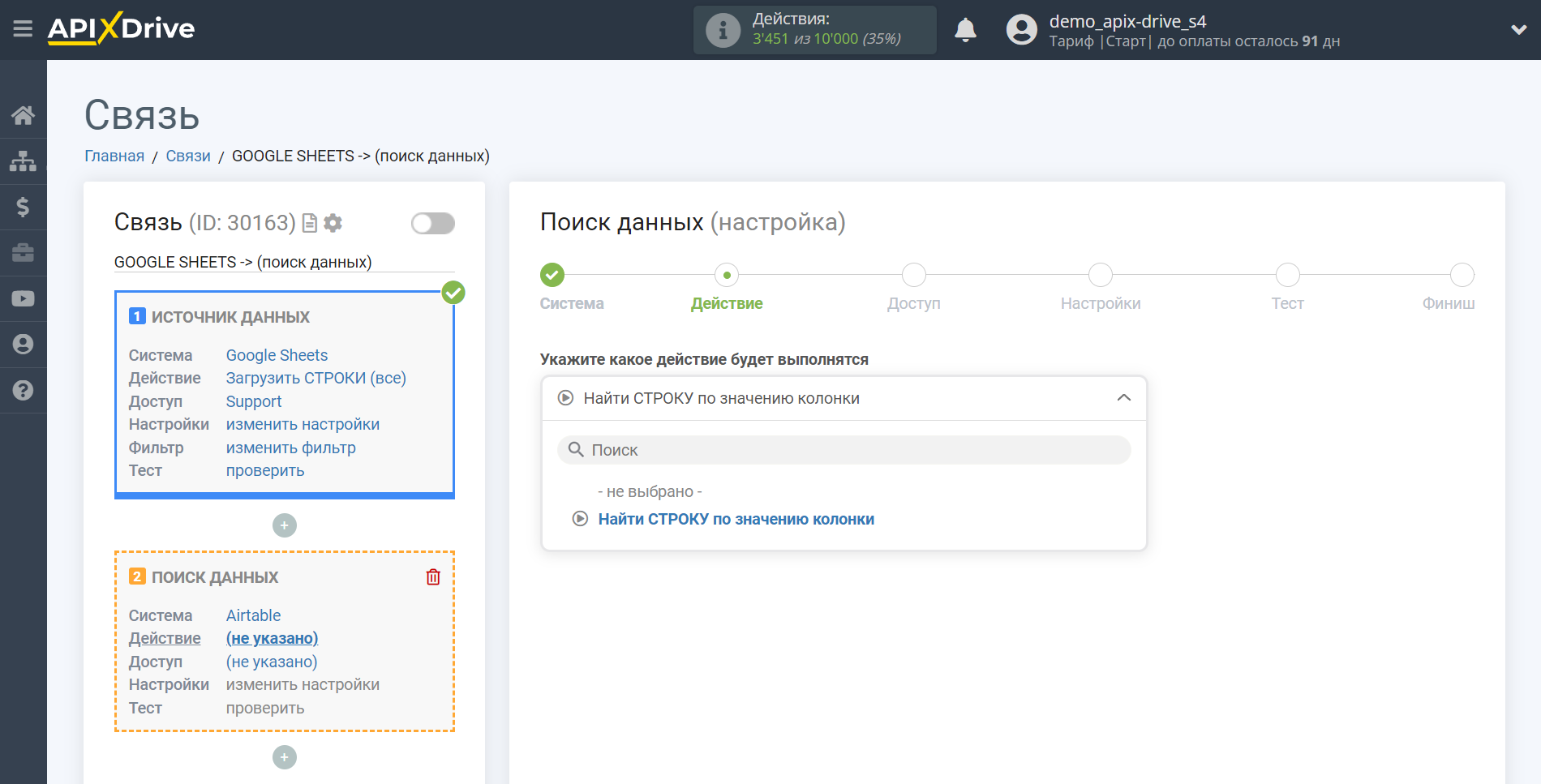Click 'изменить настройки' in data source block

[x=303, y=424]
